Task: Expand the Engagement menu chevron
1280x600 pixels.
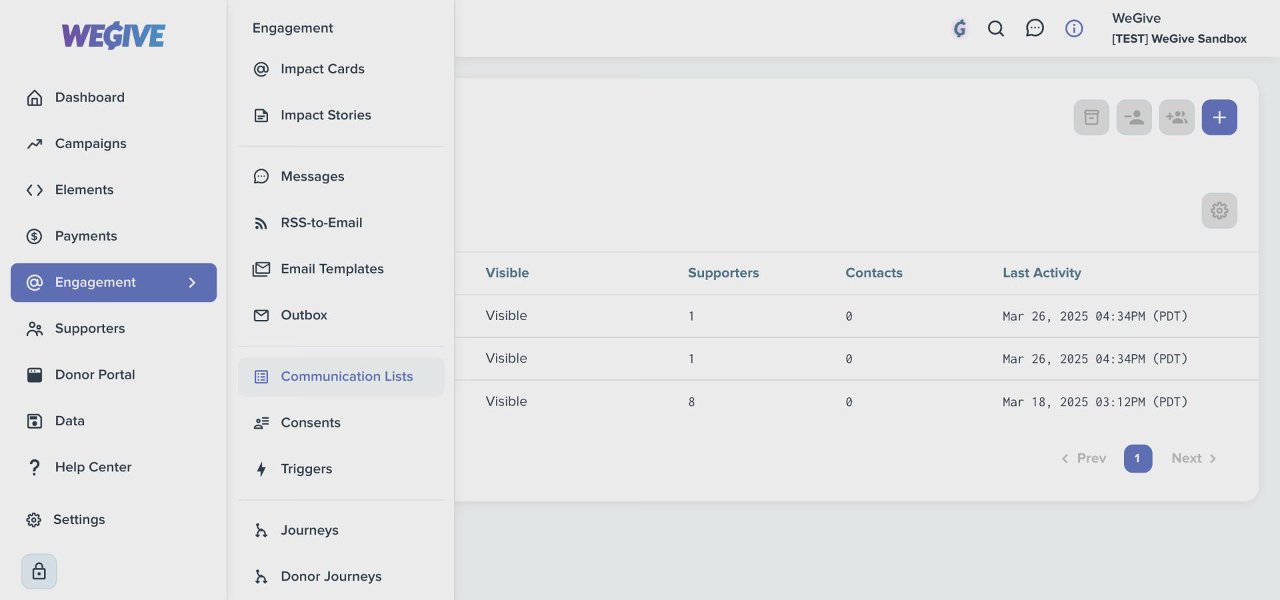Action: click(192, 283)
